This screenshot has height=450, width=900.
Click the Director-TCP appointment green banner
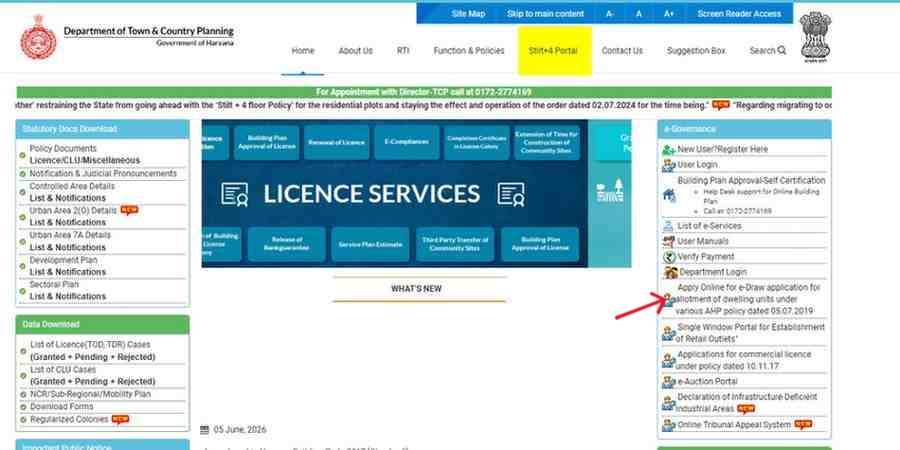pos(424,92)
